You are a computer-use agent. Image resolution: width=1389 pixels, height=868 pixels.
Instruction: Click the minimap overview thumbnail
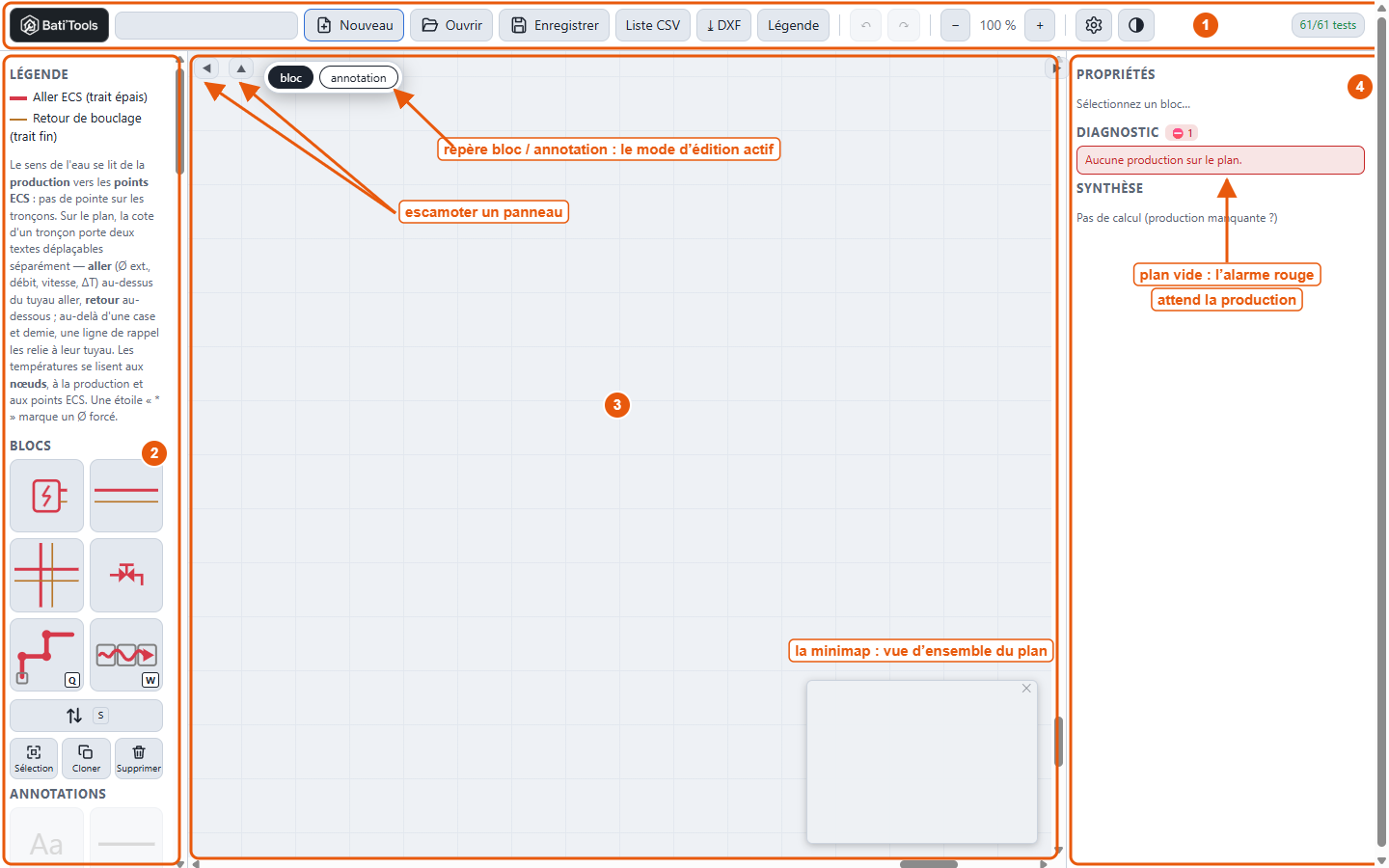pyautogui.click(x=922, y=762)
